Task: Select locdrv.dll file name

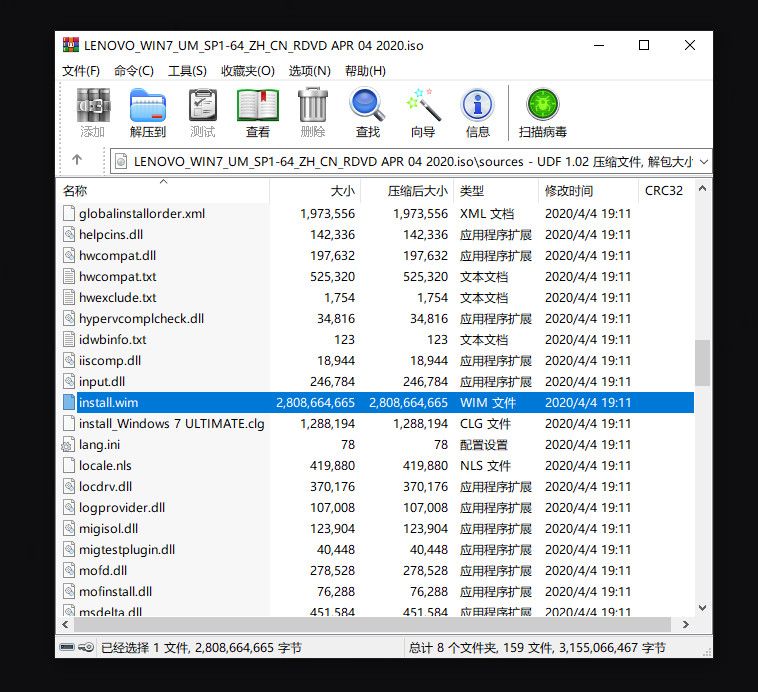Action: [x=106, y=486]
